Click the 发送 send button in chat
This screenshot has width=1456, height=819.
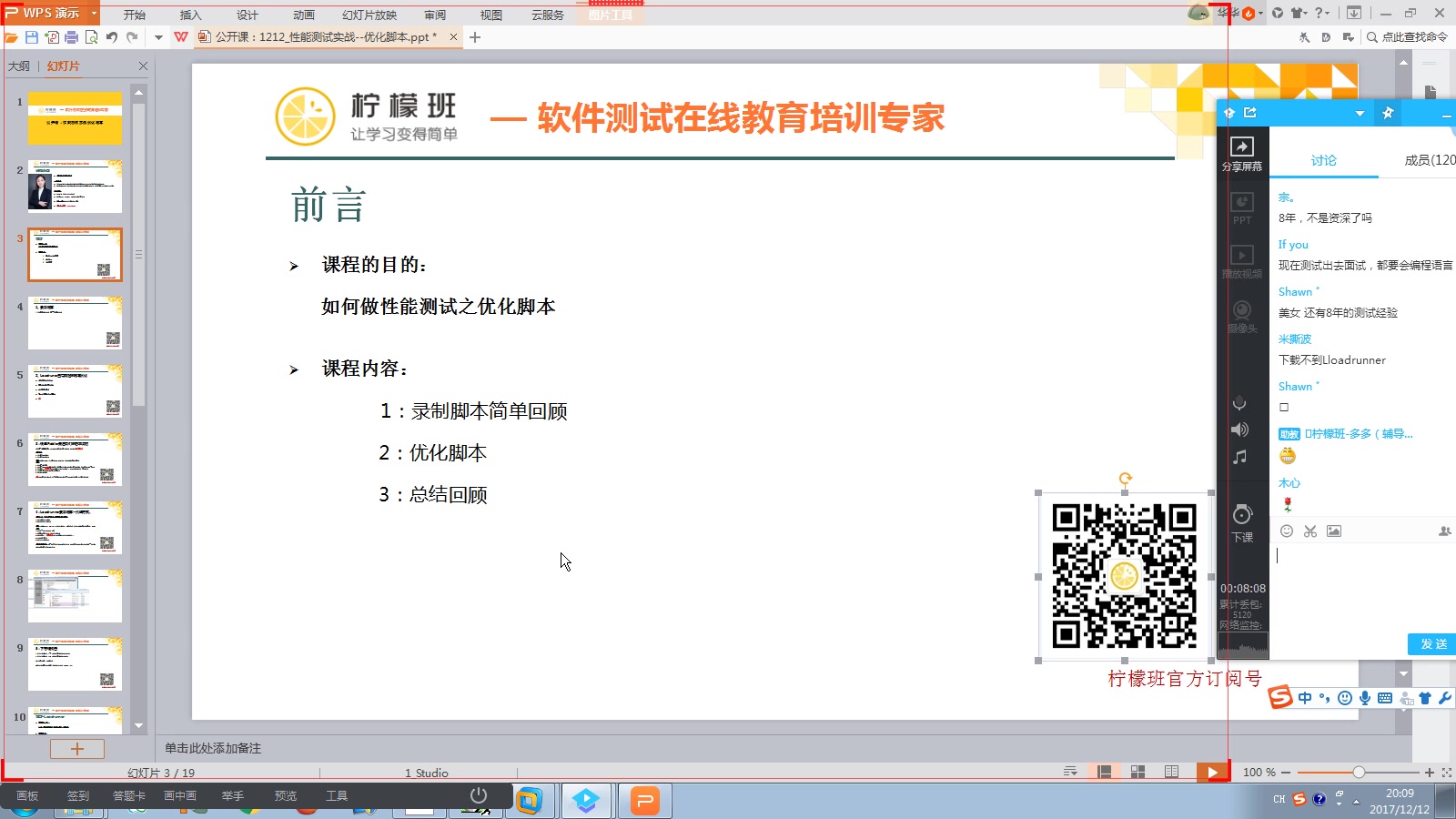point(1432,643)
